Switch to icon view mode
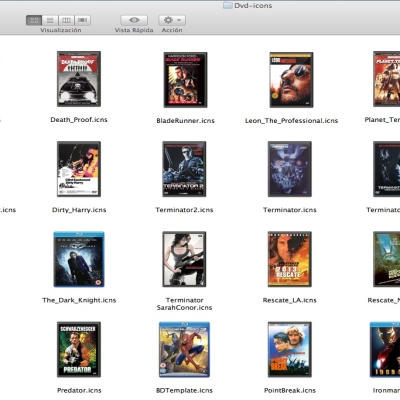This screenshot has height=400, width=400. pyautogui.click(x=34, y=20)
